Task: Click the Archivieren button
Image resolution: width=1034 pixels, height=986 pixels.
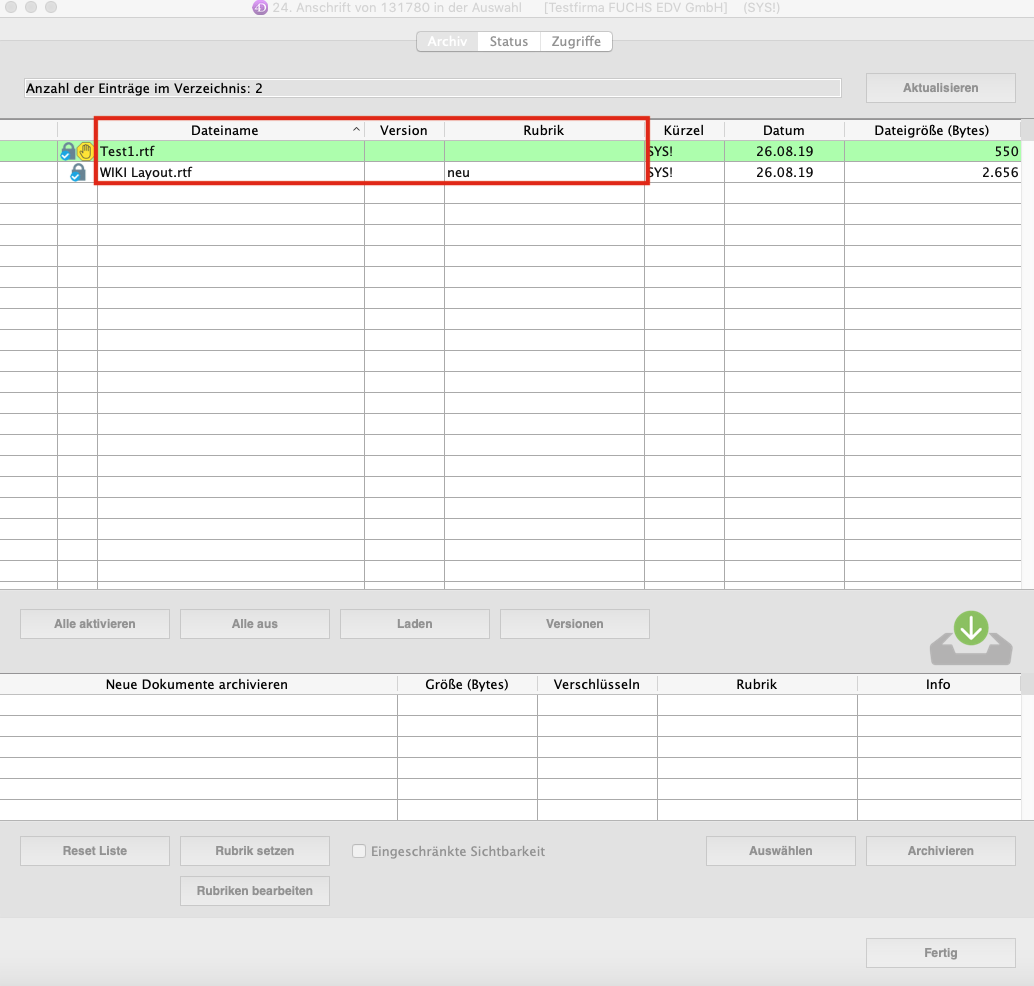Action: coord(940,851)
